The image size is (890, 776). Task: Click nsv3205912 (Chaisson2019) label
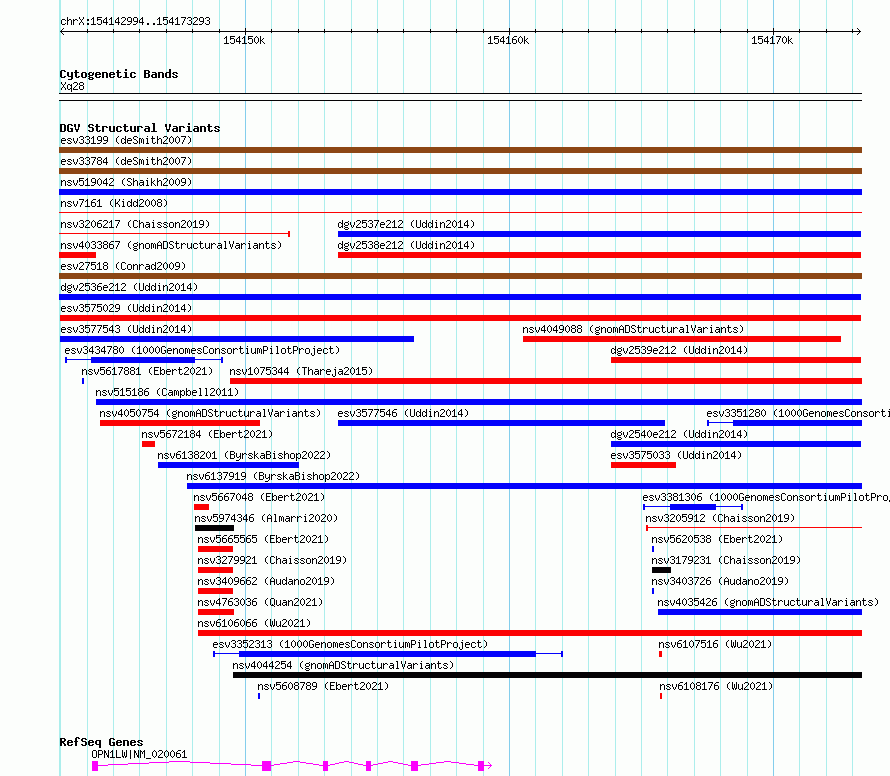[720, 518]
